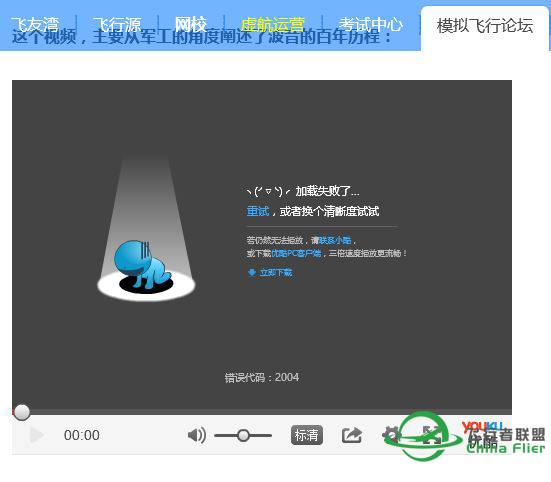Click the 重试 retry link
This screenshot has width=551, height=482.
[258, 211]
